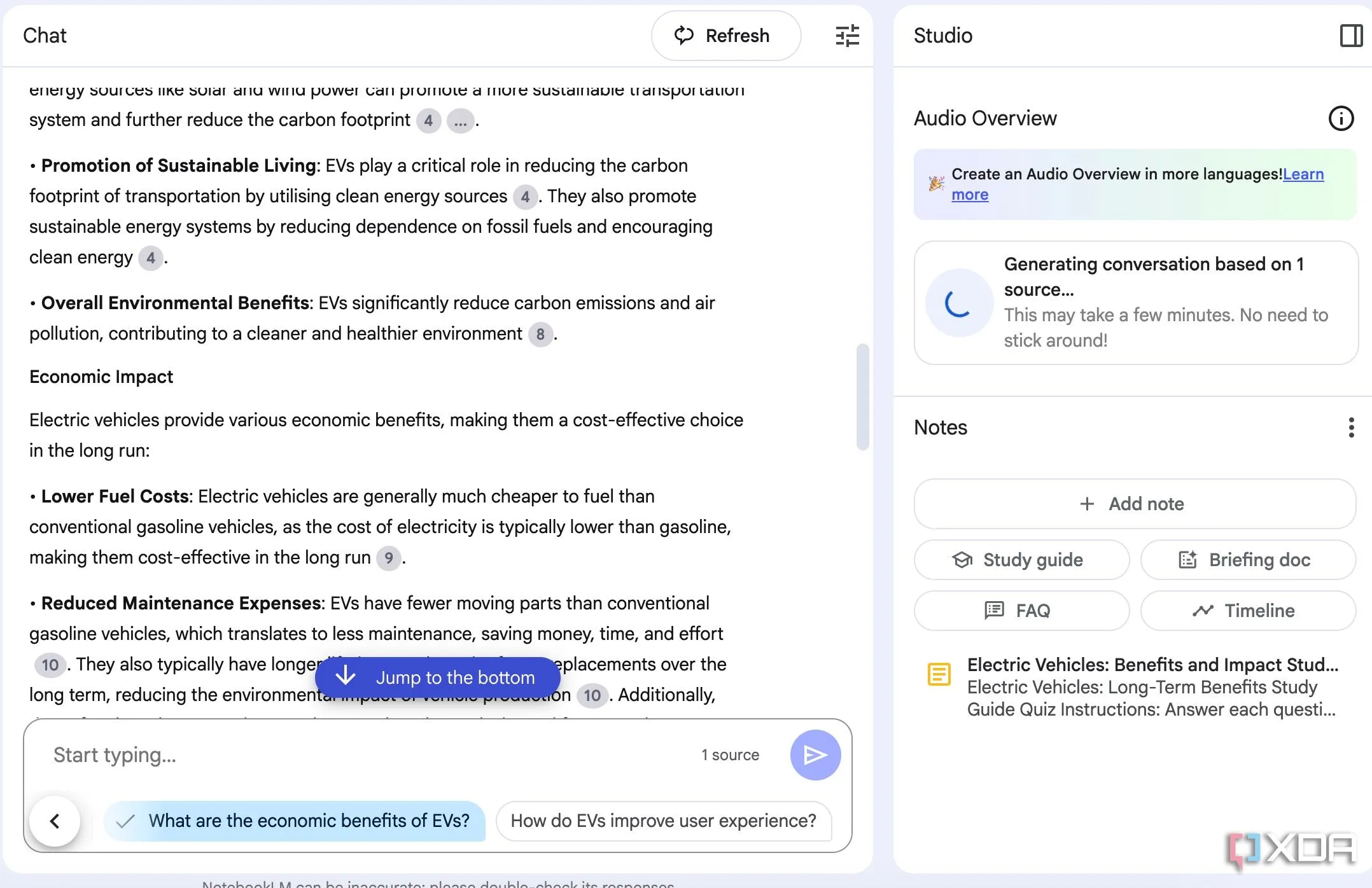Expand the ellipsis citation chip
The height and width of the screenshot is (888, 1372).
460,120
